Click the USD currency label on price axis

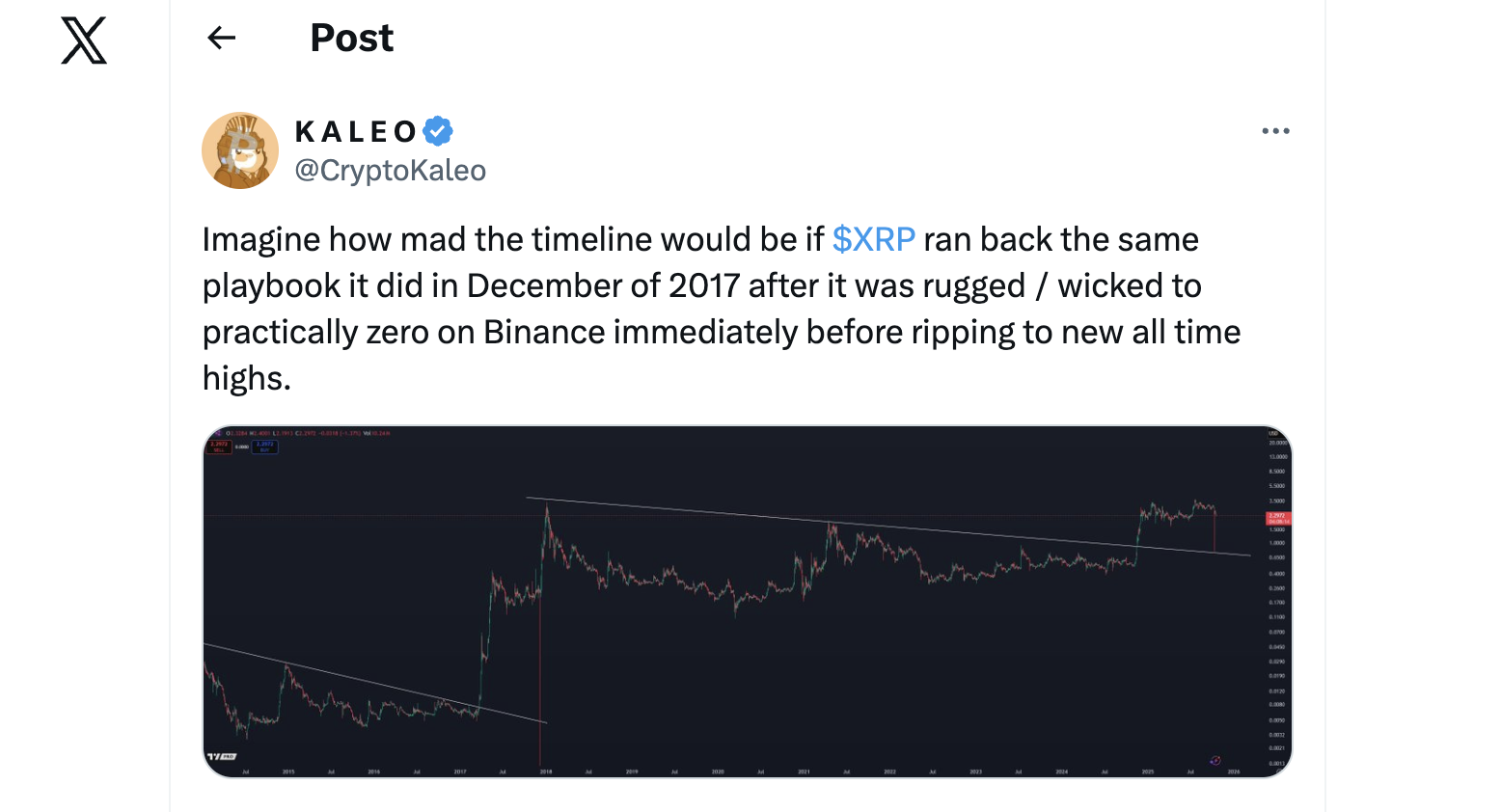pos(1272,433)
